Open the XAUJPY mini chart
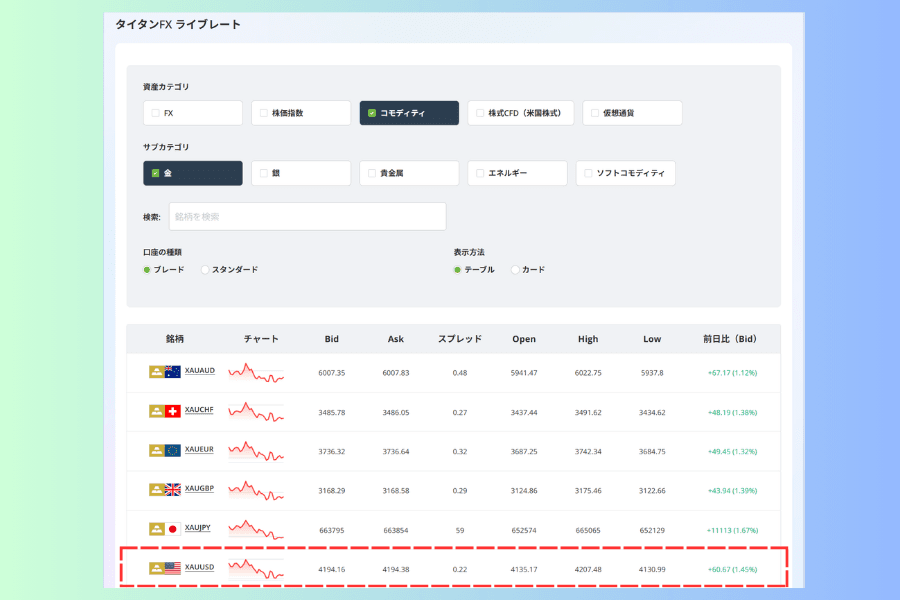 [256, 530]
